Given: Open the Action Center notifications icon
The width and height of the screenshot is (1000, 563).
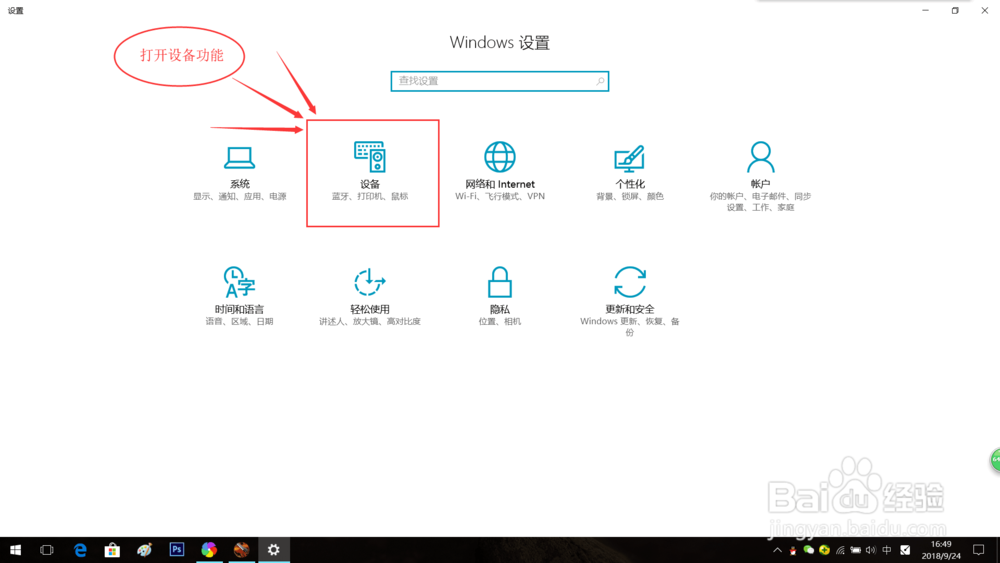Looking at the screenshot, I should click(978, 550).
